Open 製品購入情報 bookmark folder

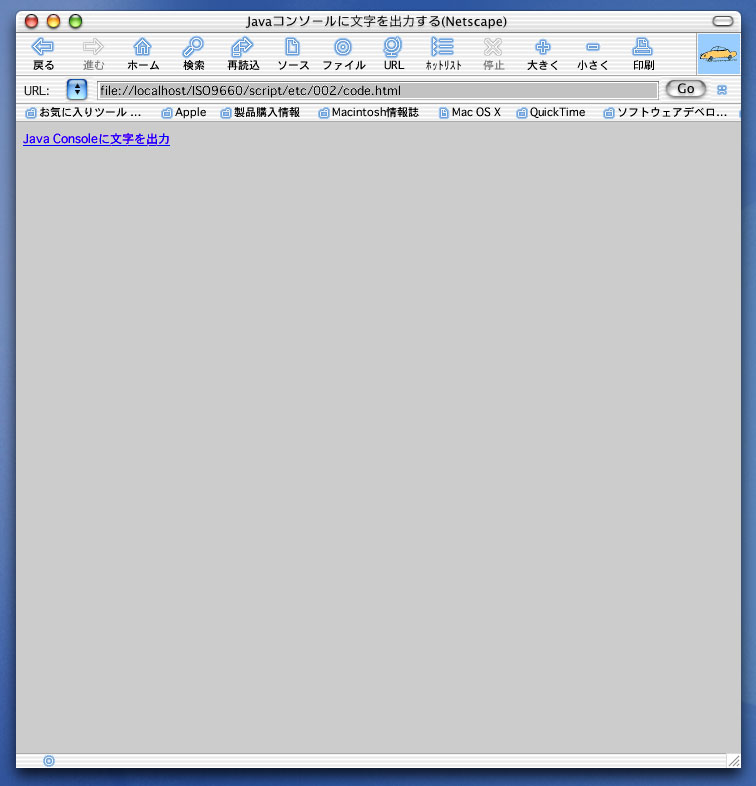pos(260,112)
